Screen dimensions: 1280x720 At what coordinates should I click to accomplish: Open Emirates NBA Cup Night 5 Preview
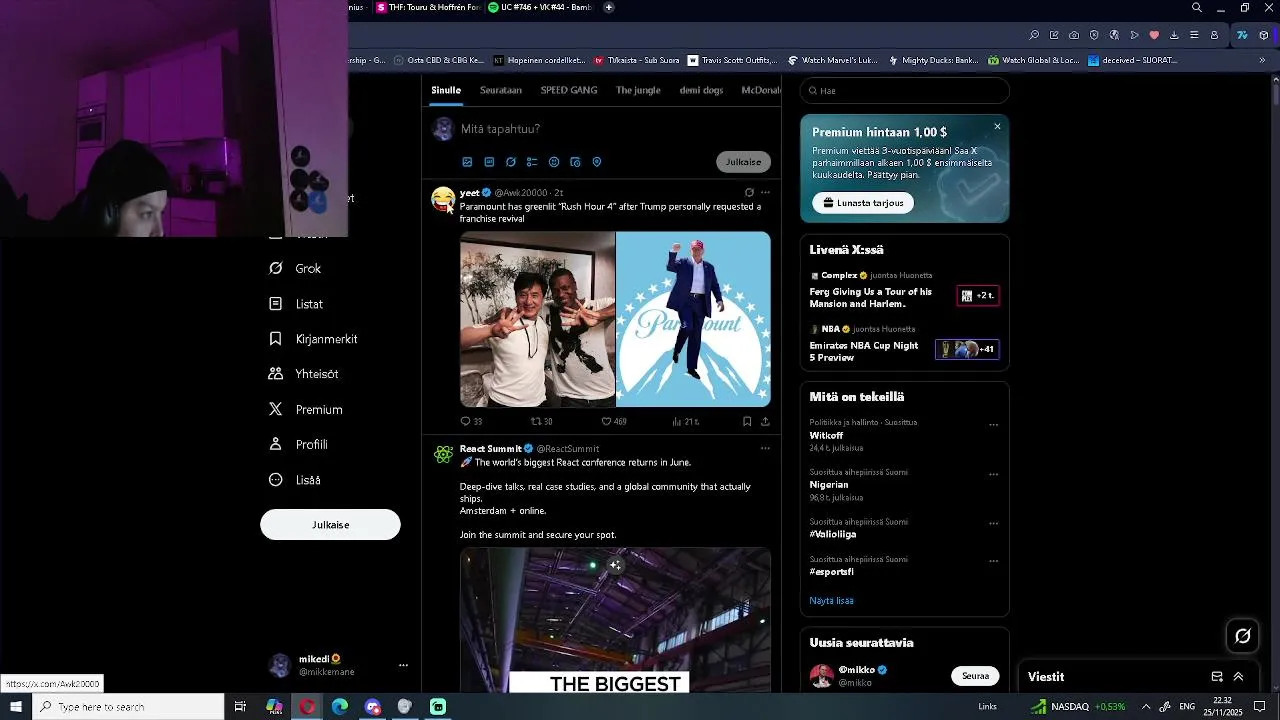[x=904, y=345]
